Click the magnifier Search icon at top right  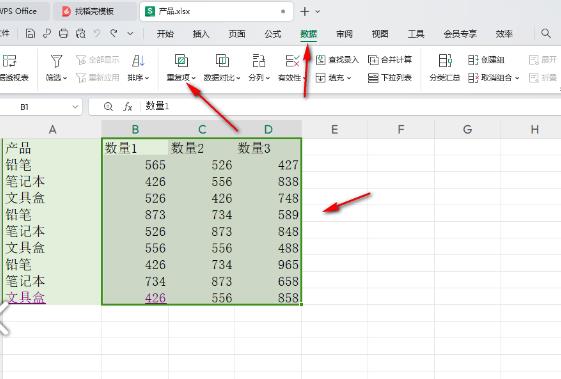point(546,34)
